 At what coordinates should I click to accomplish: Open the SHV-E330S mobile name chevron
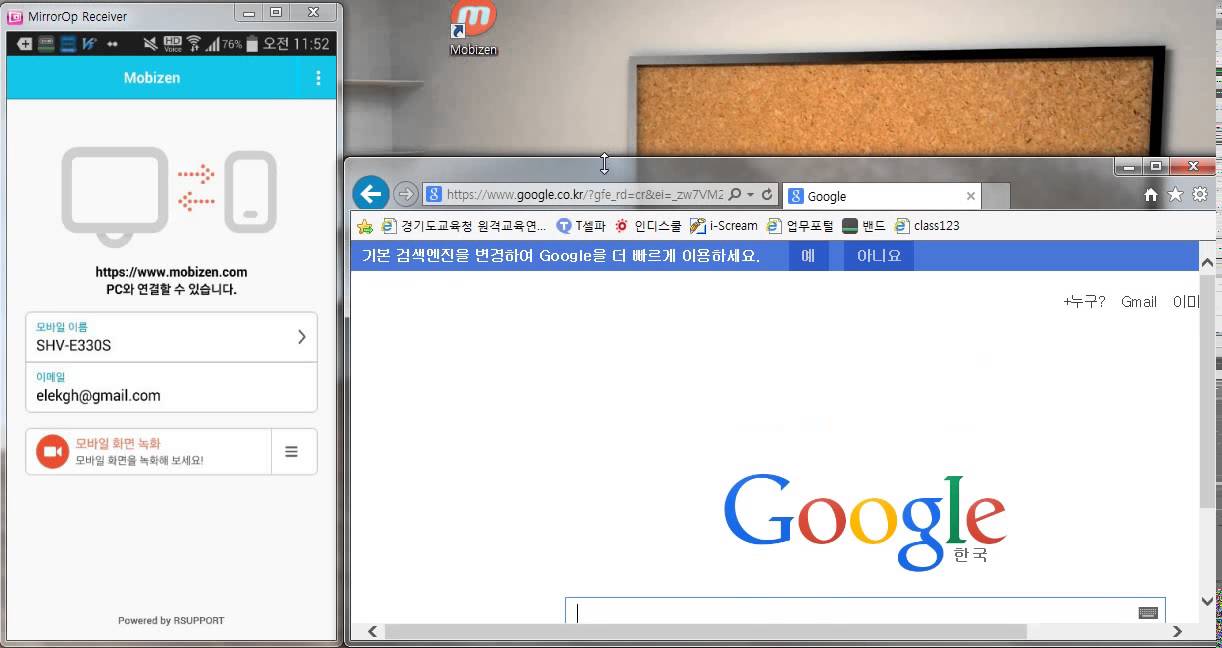[302, 337]
